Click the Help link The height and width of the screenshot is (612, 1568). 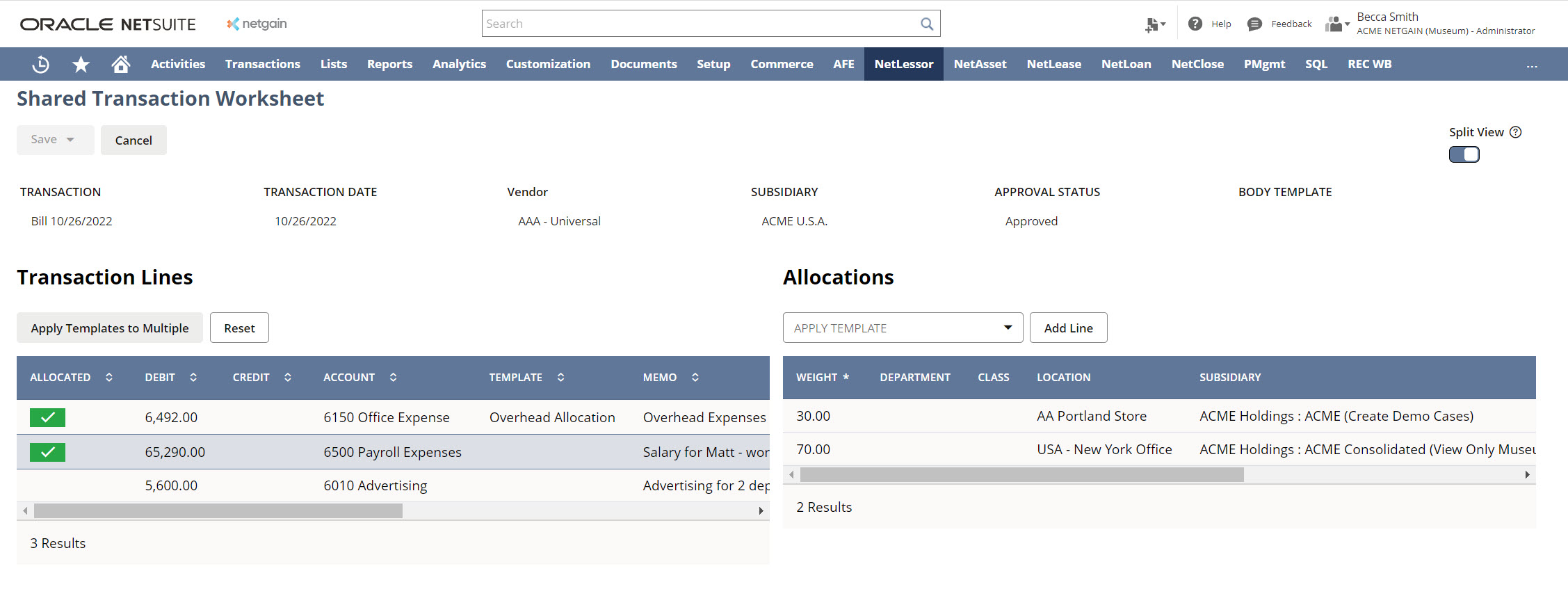[1221, 24]
